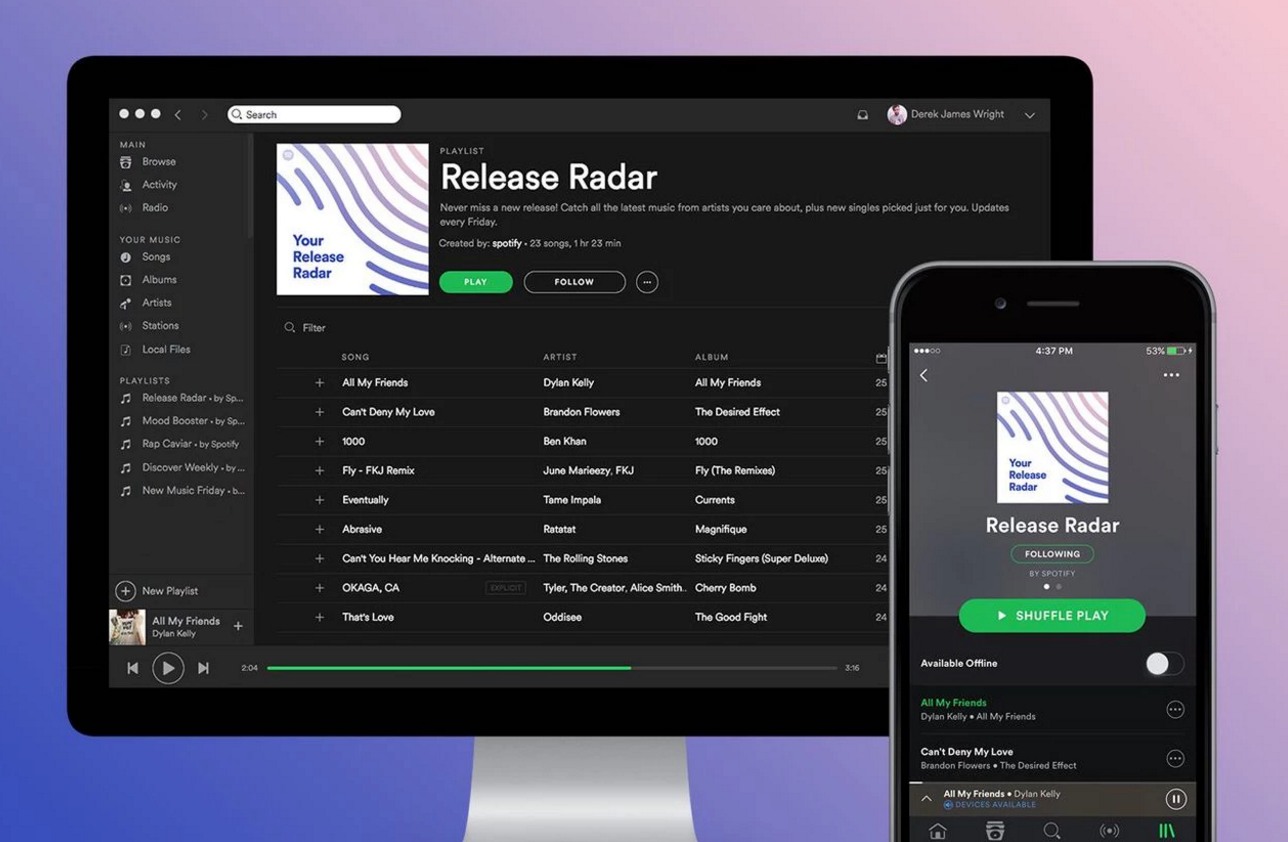Go to Albums under Your Music

[148, 280]
